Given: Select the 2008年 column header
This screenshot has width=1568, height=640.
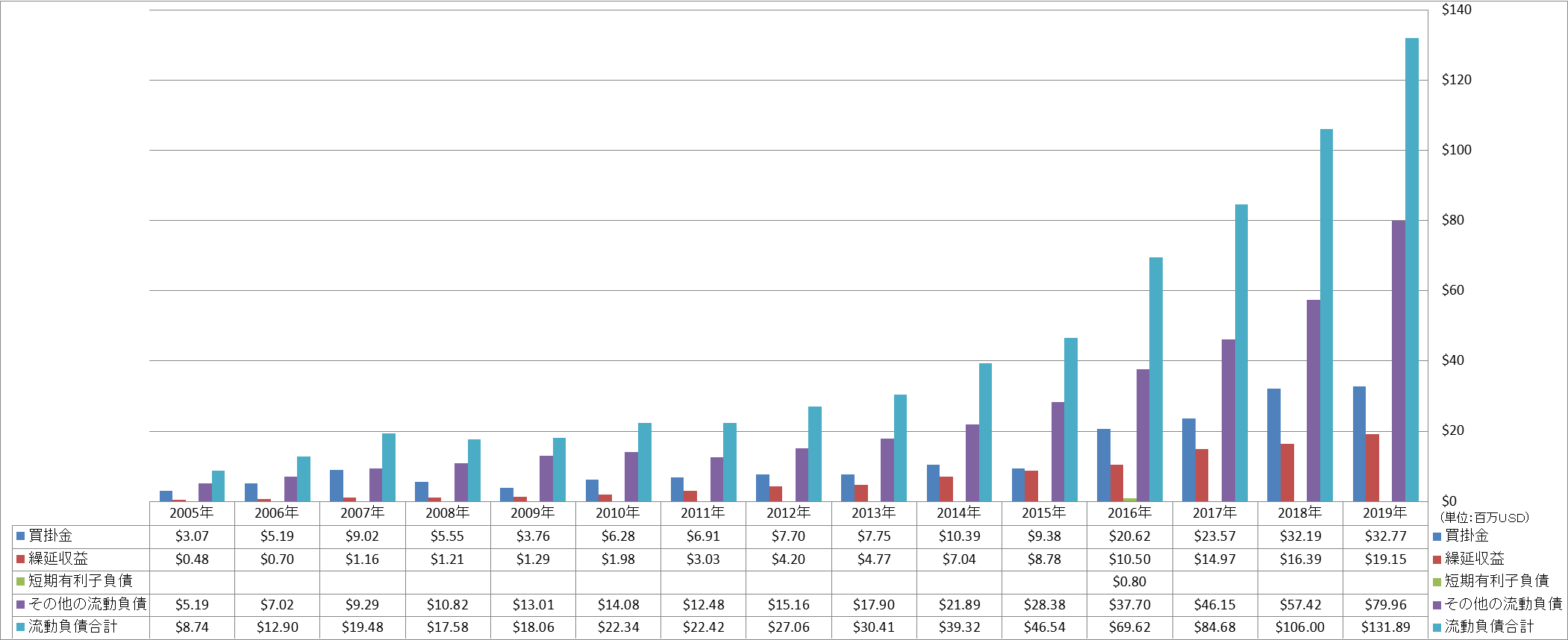Looking at the screenshot, I should (448, 513).
